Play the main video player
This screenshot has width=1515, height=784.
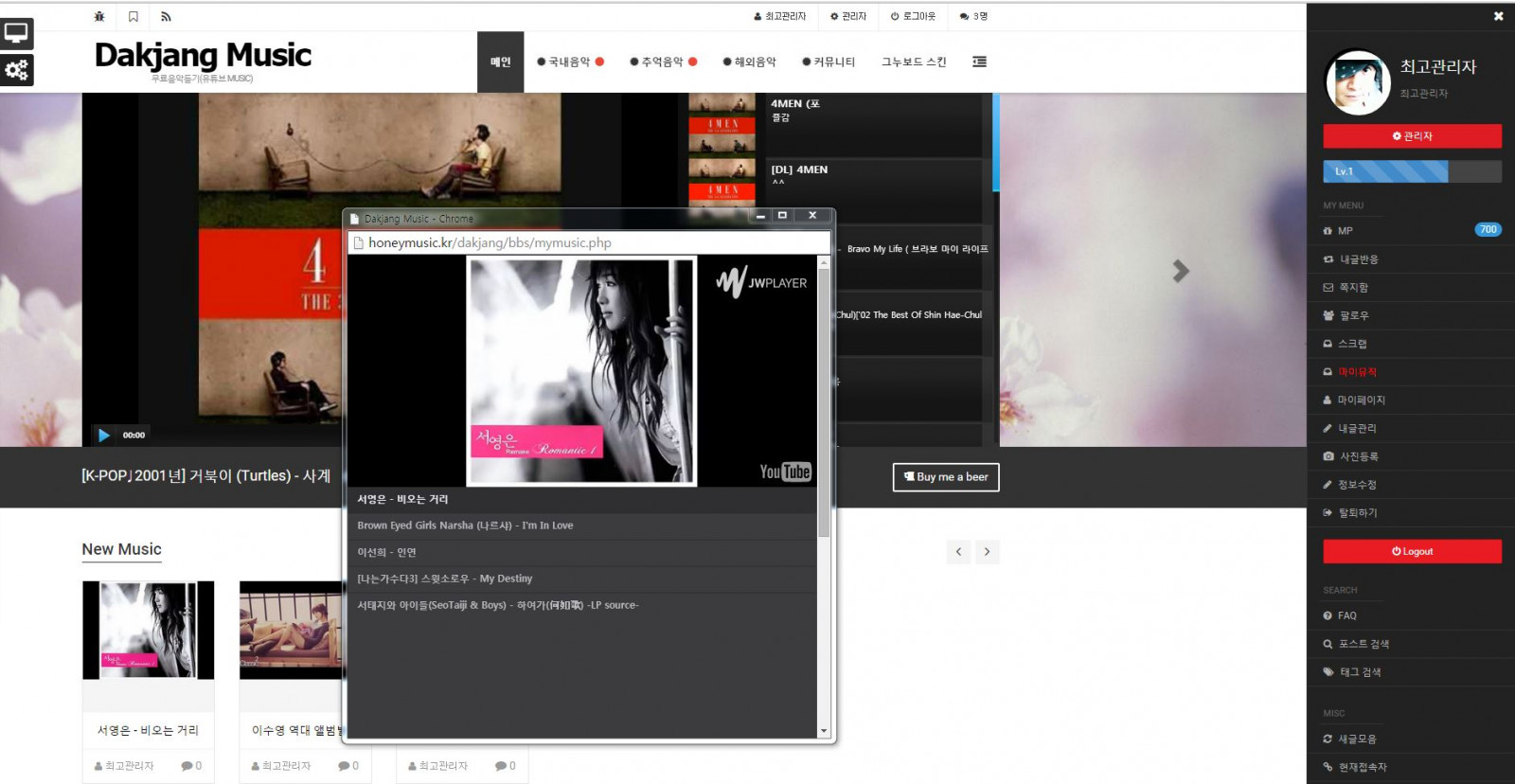tap(103, 436)
